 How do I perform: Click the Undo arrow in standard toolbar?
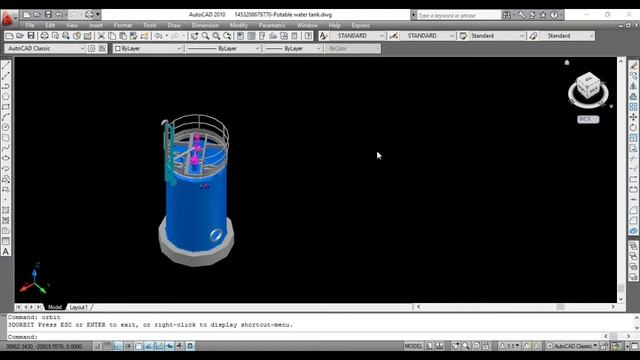[159, 36]
